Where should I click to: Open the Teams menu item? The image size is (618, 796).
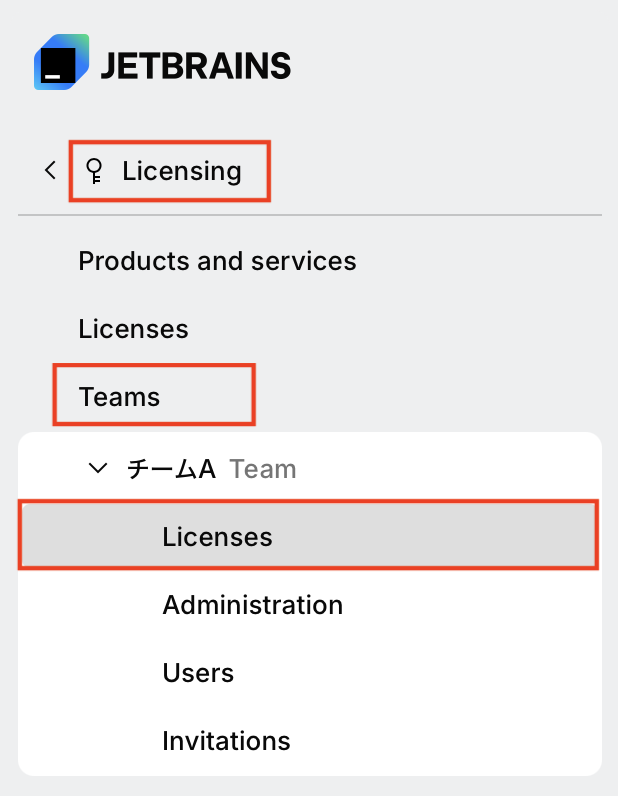[x=119, y=396]
